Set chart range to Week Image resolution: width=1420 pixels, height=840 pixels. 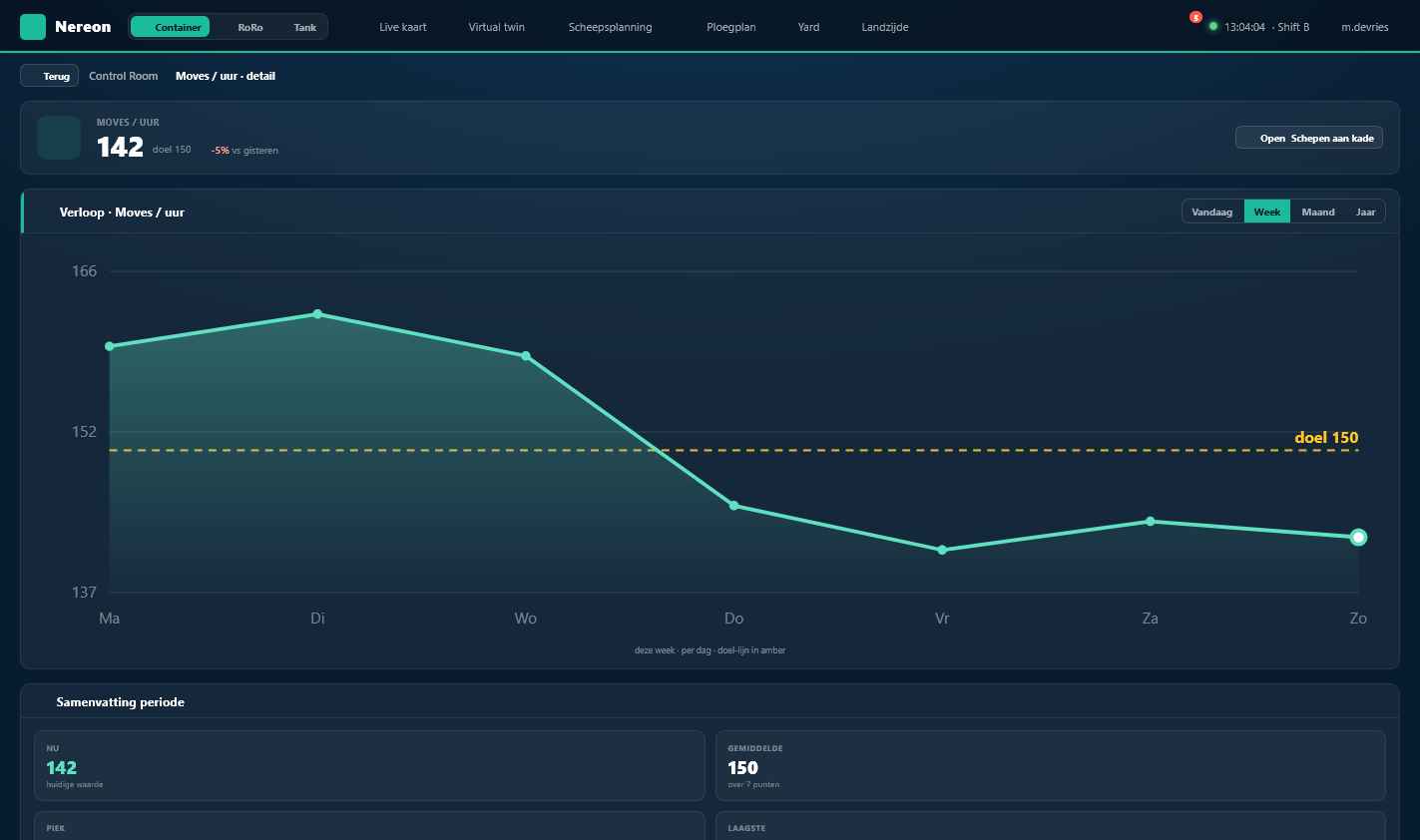[x=1267, y=211]
